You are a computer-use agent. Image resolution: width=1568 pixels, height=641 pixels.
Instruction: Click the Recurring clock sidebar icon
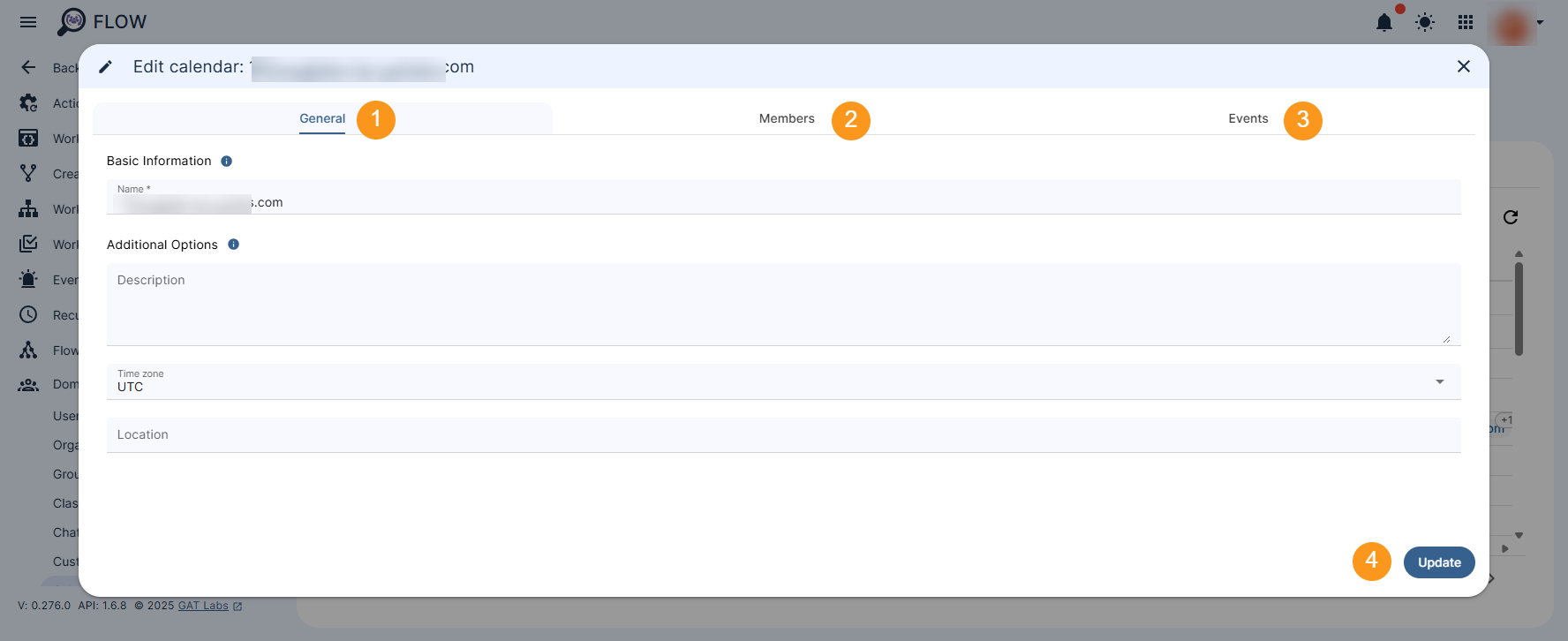coord(28,314)
